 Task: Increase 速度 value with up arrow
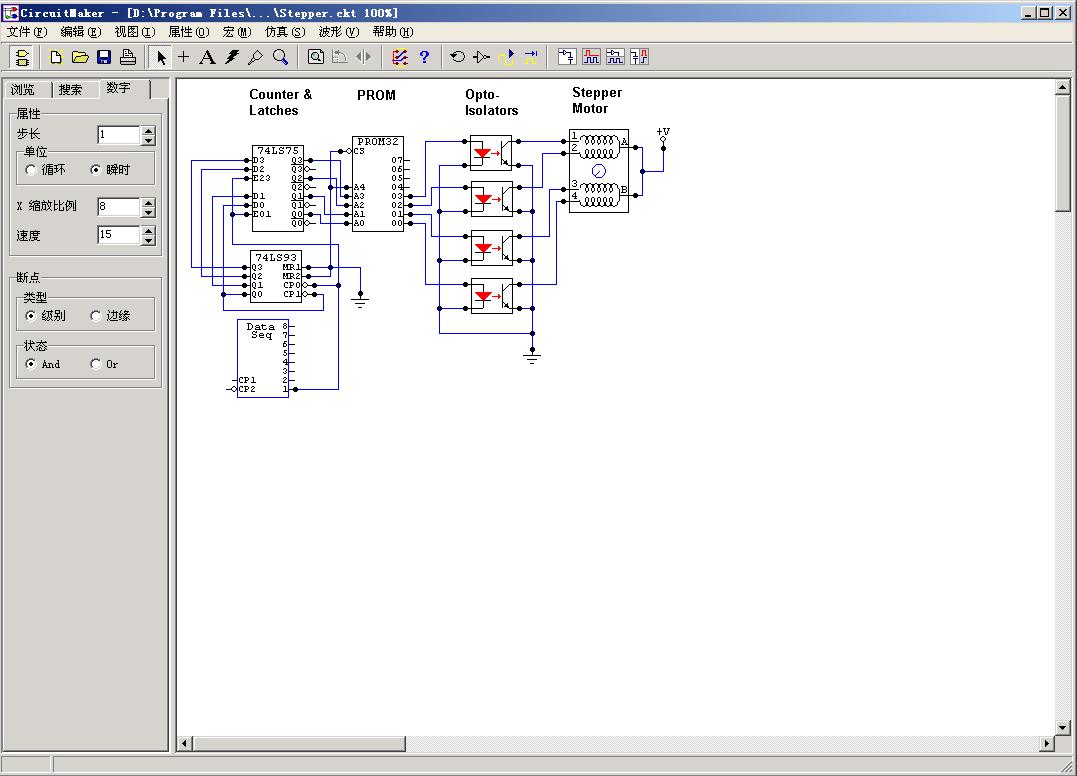point(148,230)
